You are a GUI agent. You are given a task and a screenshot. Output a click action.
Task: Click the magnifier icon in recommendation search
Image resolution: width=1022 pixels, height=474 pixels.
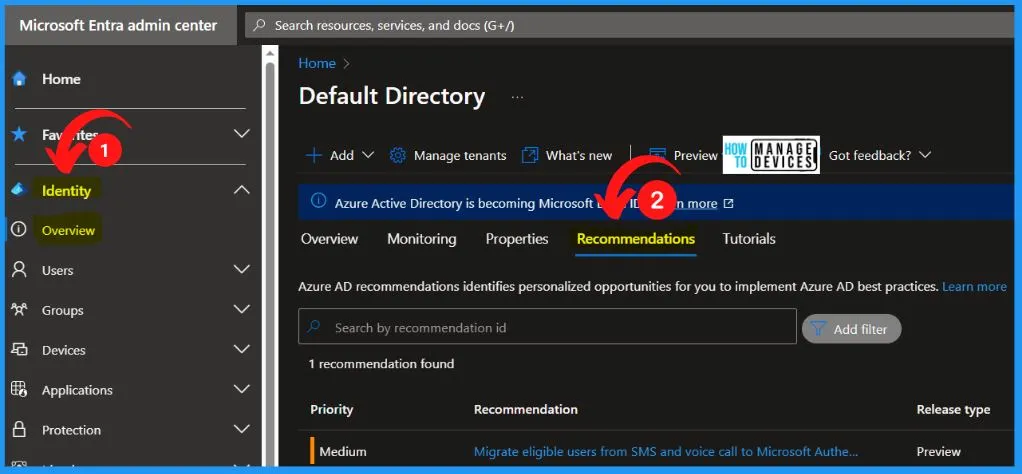pos(314,326)
